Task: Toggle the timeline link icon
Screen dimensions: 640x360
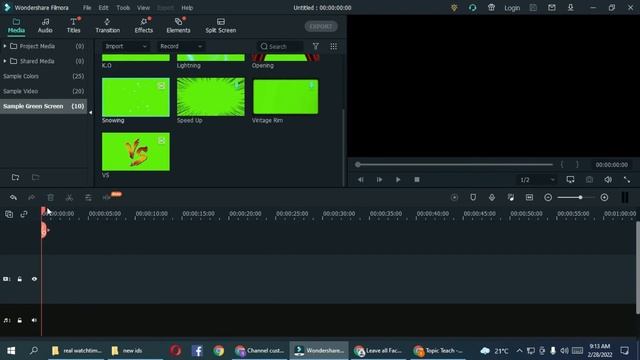Action: pos(24,214)
